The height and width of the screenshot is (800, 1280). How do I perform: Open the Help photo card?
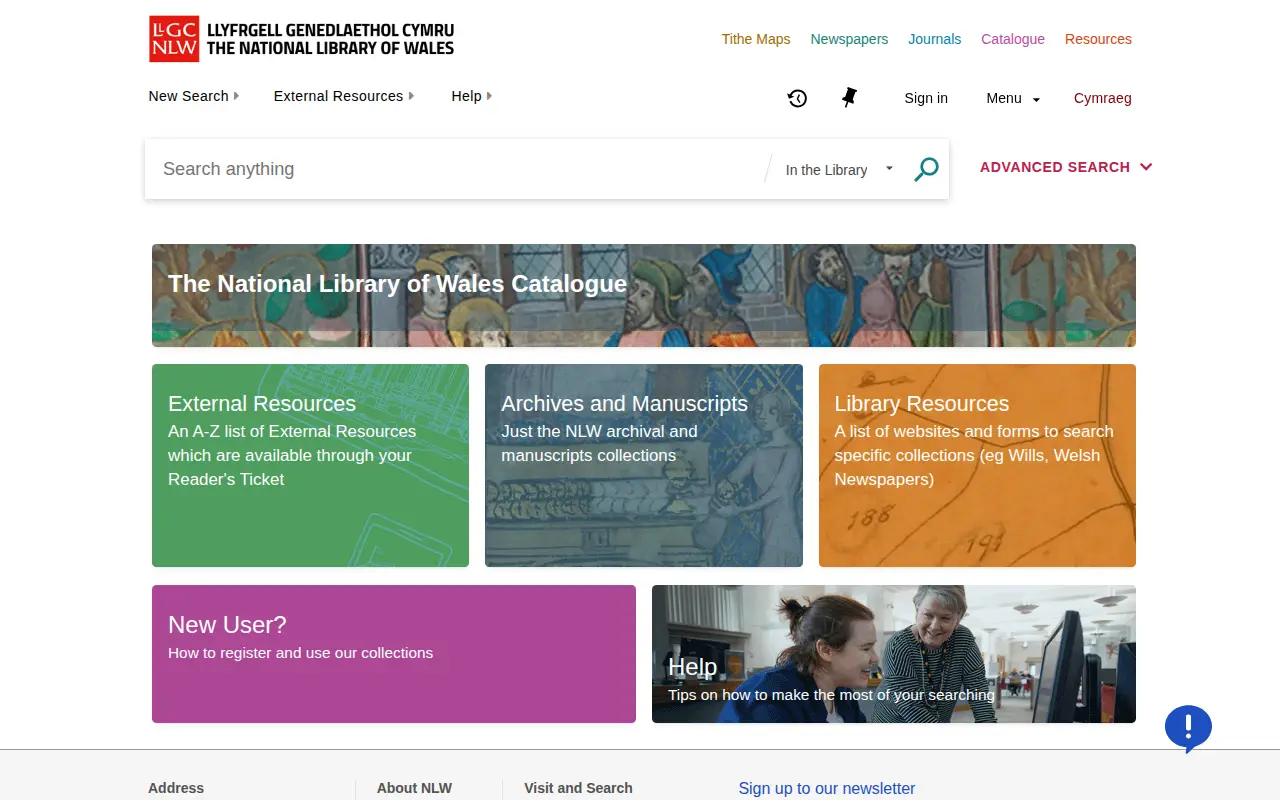tap(894, 654)
